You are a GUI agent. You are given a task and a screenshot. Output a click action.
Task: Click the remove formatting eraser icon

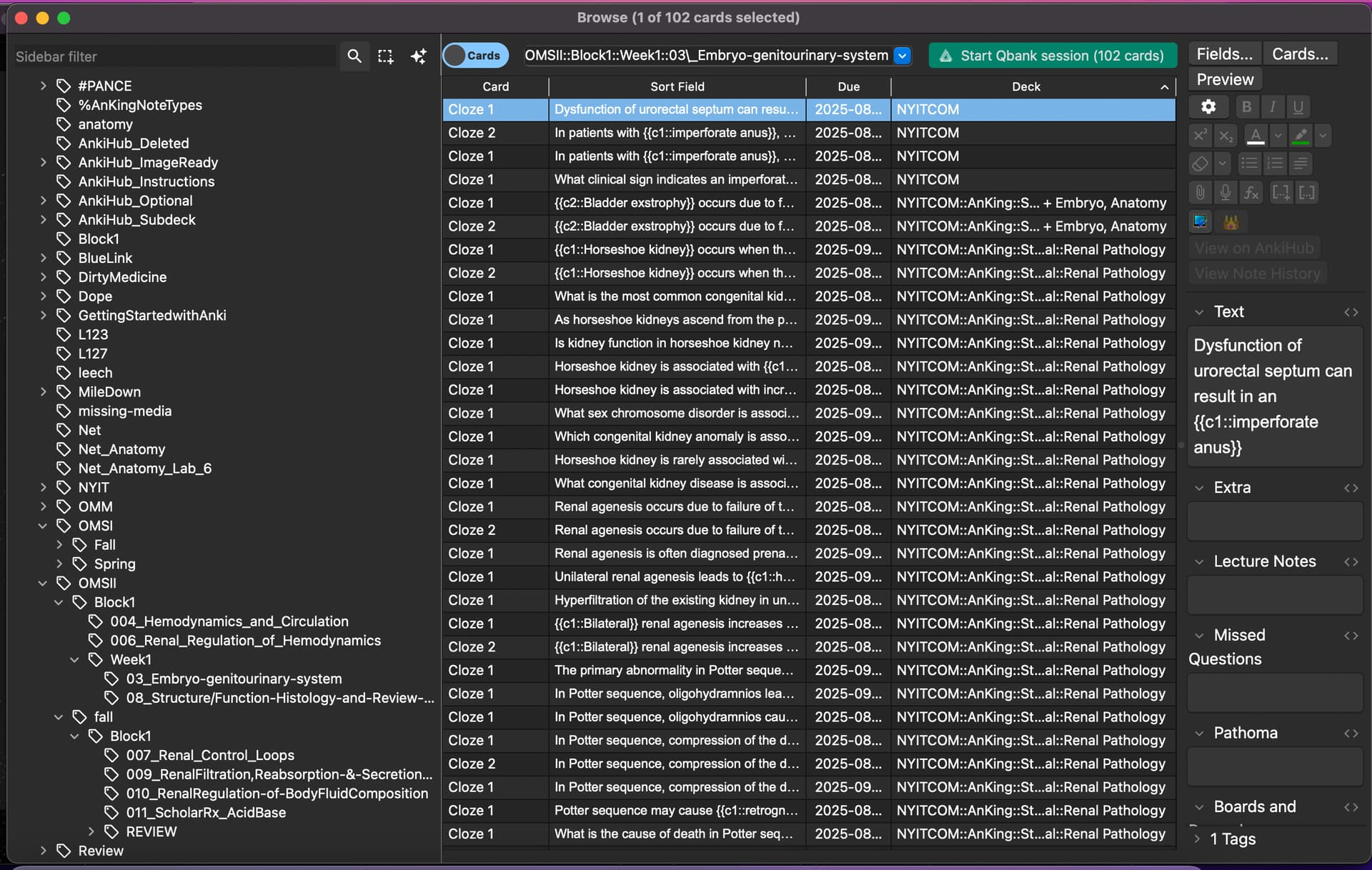point(1200,164)
